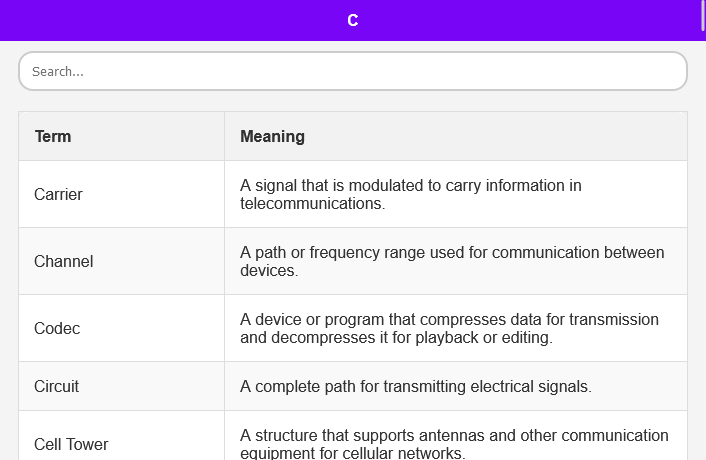The image size is (706, 460).
Task: Click the word 'devices' in Channel's meaning
Action: point(267,270)
